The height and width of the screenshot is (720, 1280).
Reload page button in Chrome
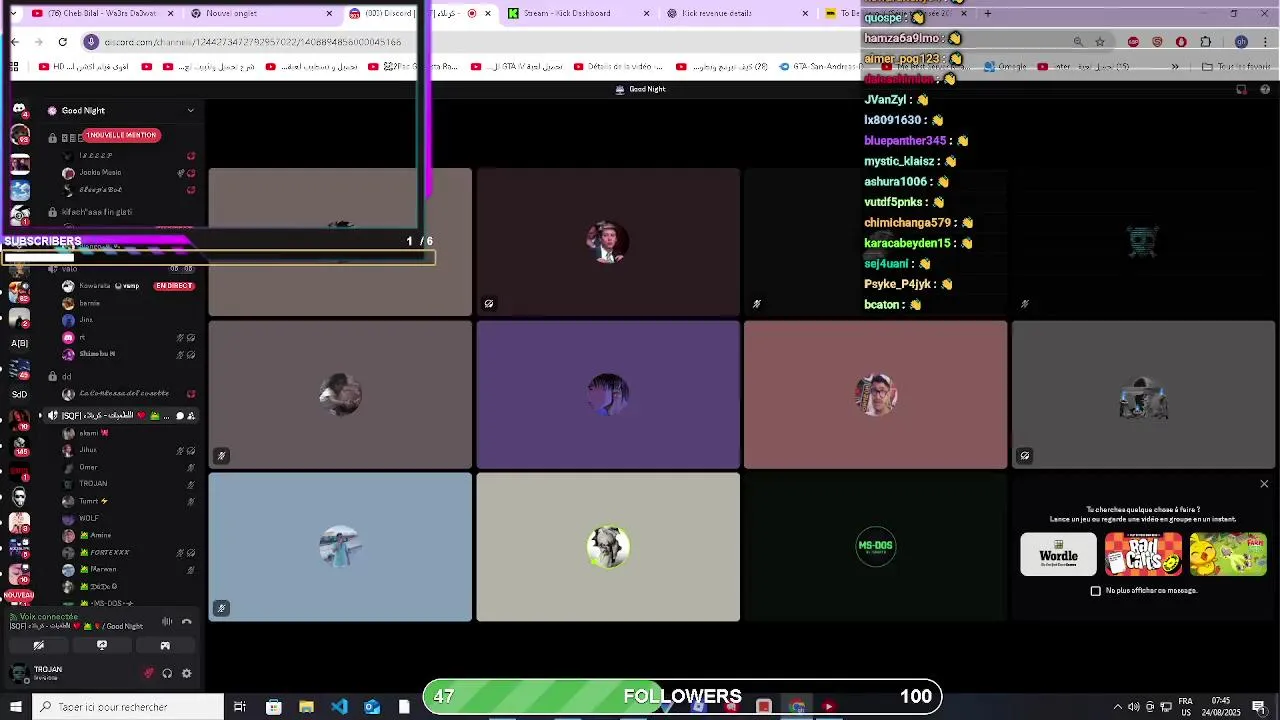click(62, 41)
